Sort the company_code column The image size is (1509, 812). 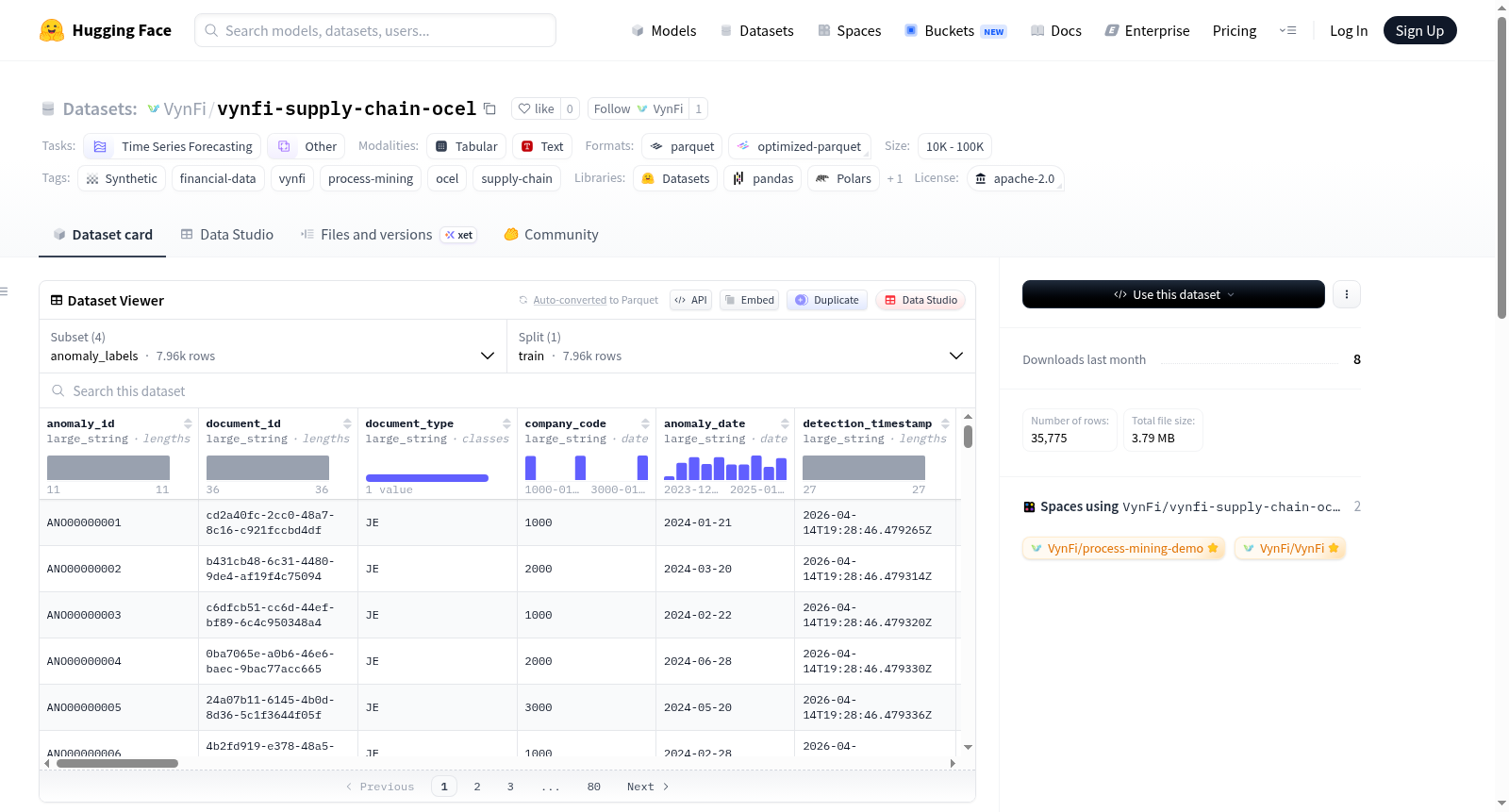645,423
